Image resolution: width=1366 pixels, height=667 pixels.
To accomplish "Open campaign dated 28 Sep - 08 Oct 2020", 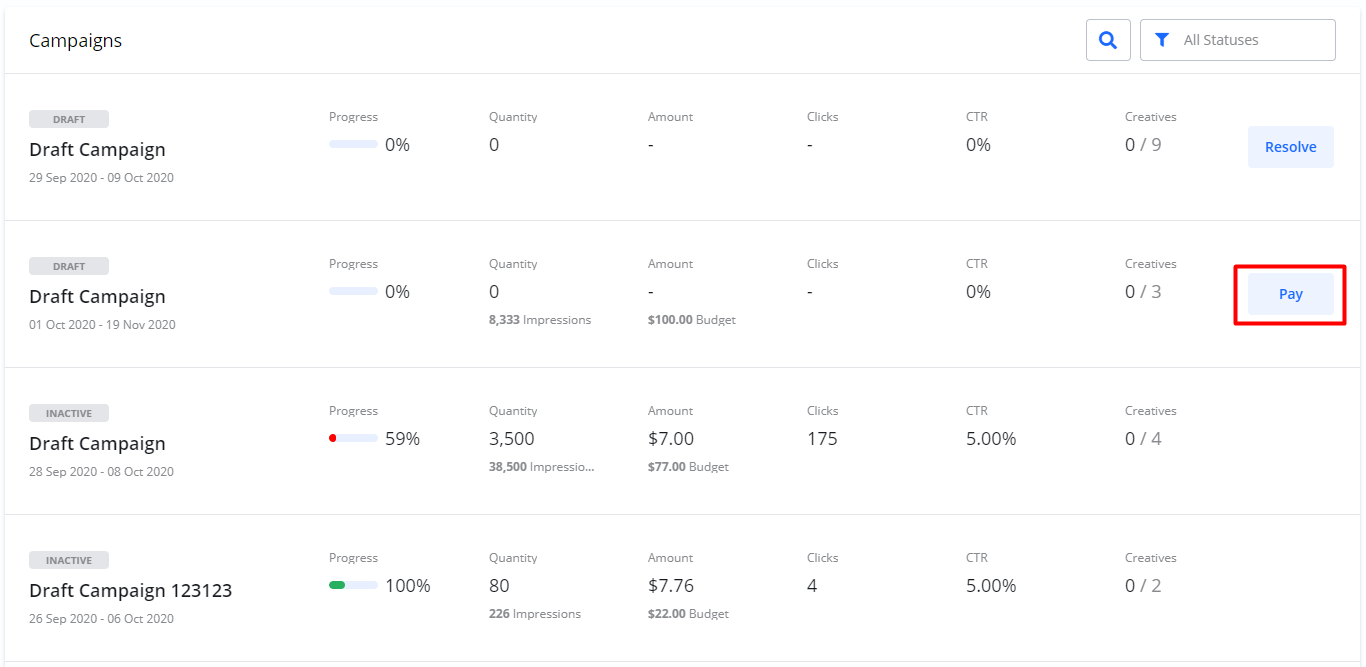I will point(97,444).
